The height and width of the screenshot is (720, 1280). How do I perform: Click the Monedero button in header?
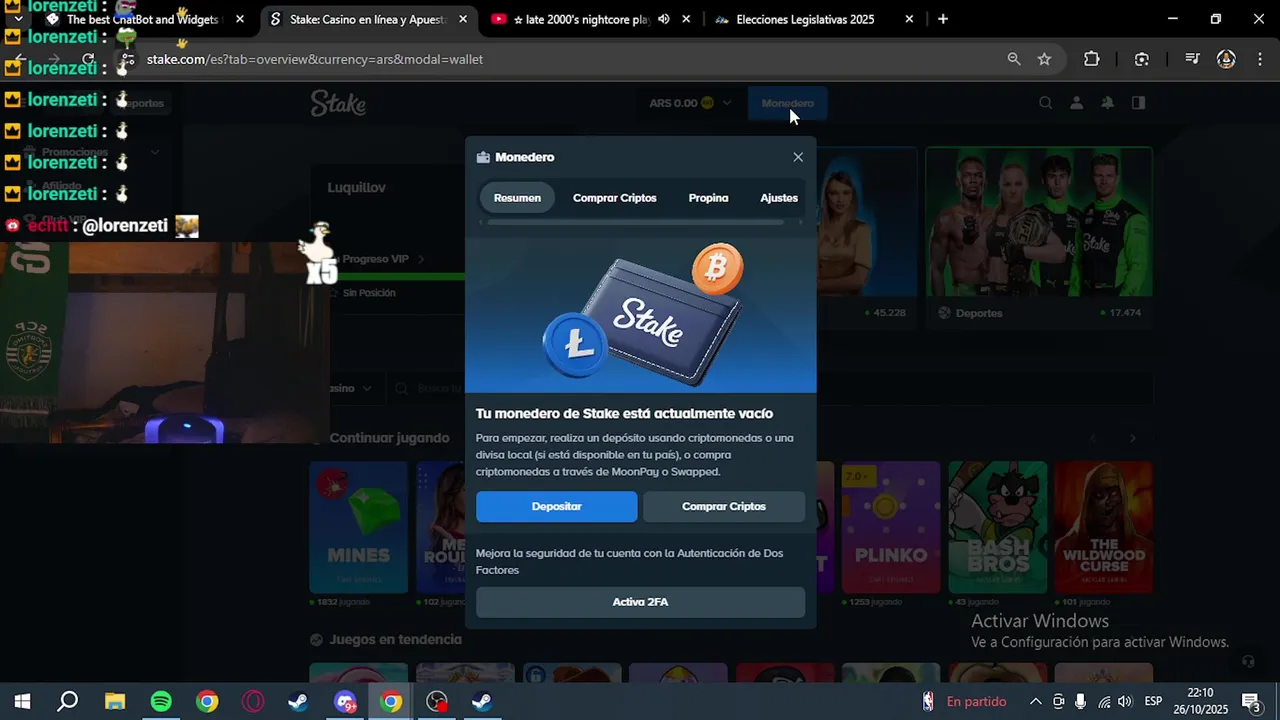point(788,103)
